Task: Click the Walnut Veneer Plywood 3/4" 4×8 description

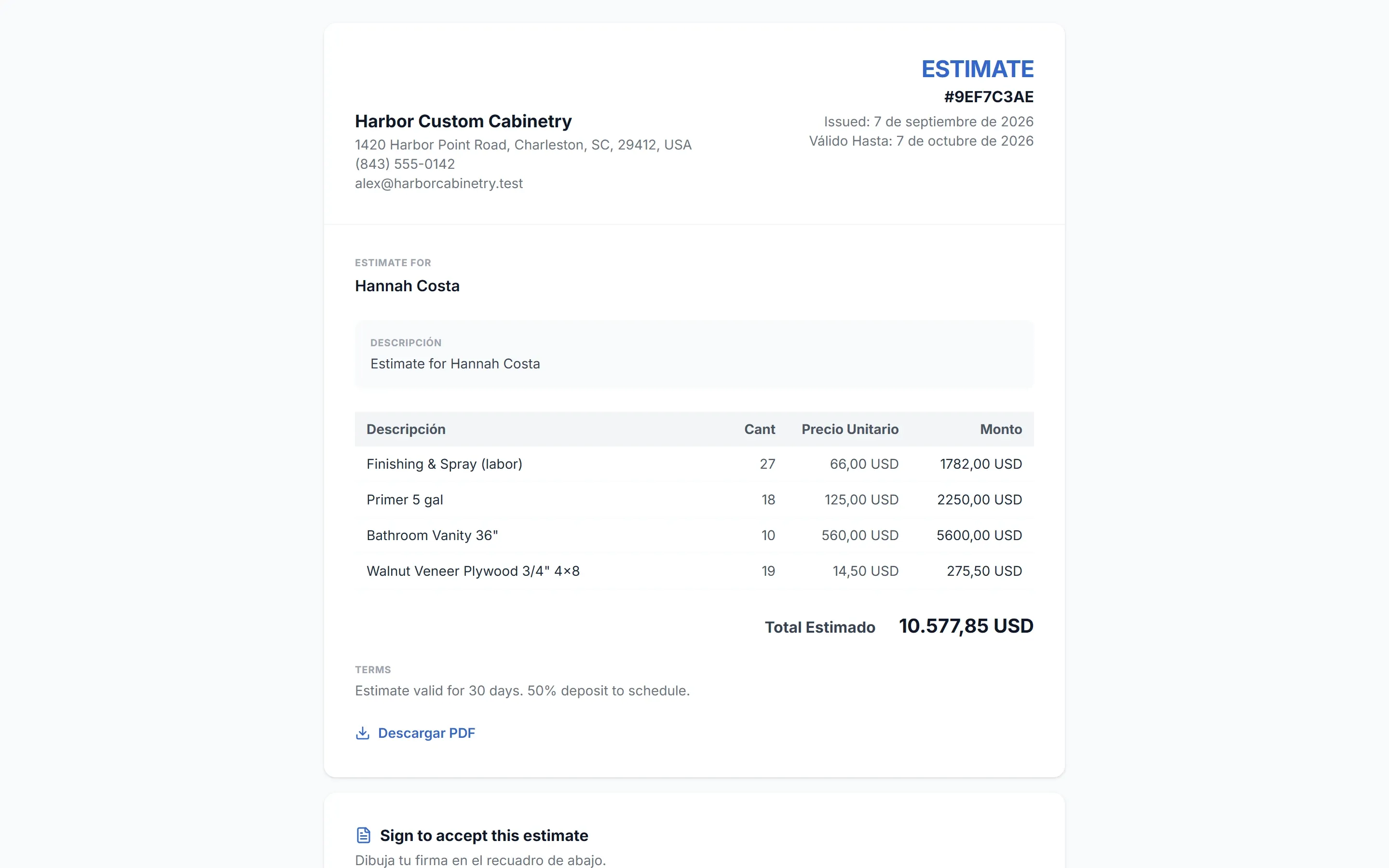Action: point(473,571)
